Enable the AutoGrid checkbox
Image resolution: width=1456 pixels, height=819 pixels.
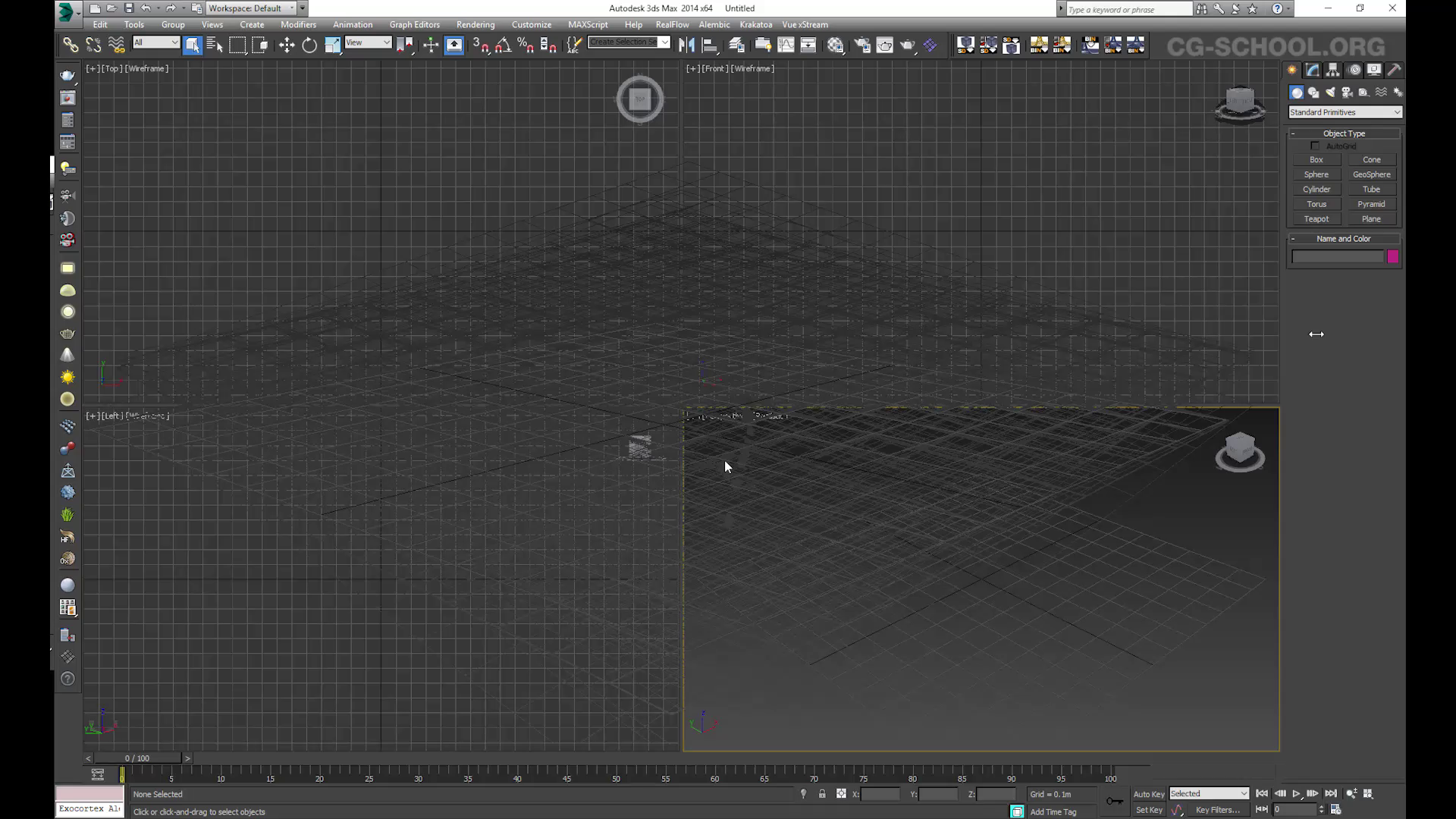pyautogui.click(x=1315, y=146)
